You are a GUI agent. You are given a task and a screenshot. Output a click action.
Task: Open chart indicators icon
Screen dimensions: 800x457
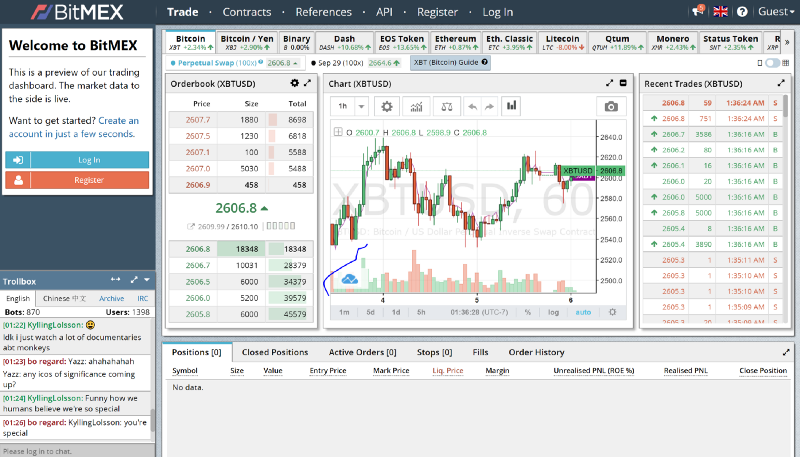click(416, 106)
